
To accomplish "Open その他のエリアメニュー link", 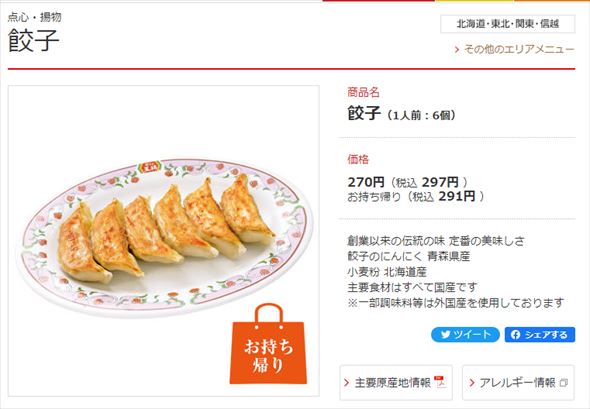I will coord(515,49).
